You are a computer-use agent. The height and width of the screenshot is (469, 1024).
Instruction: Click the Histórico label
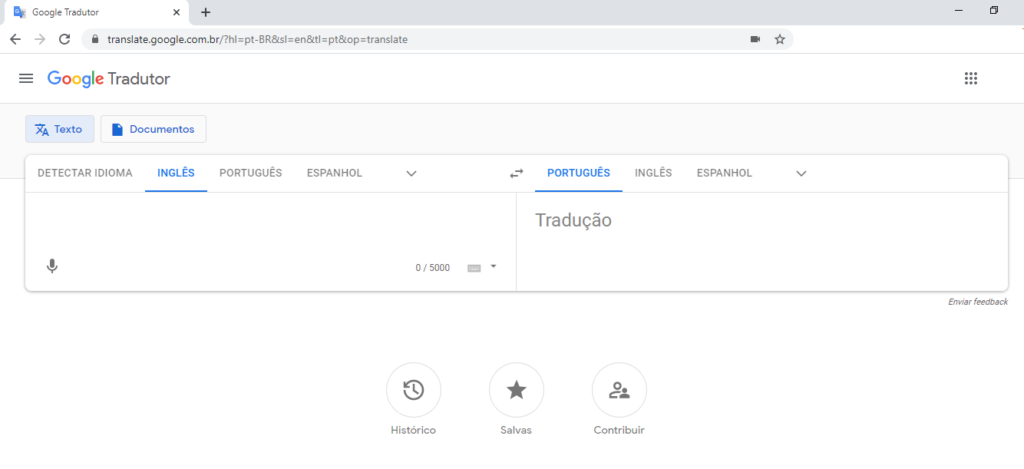click(413, 430)
